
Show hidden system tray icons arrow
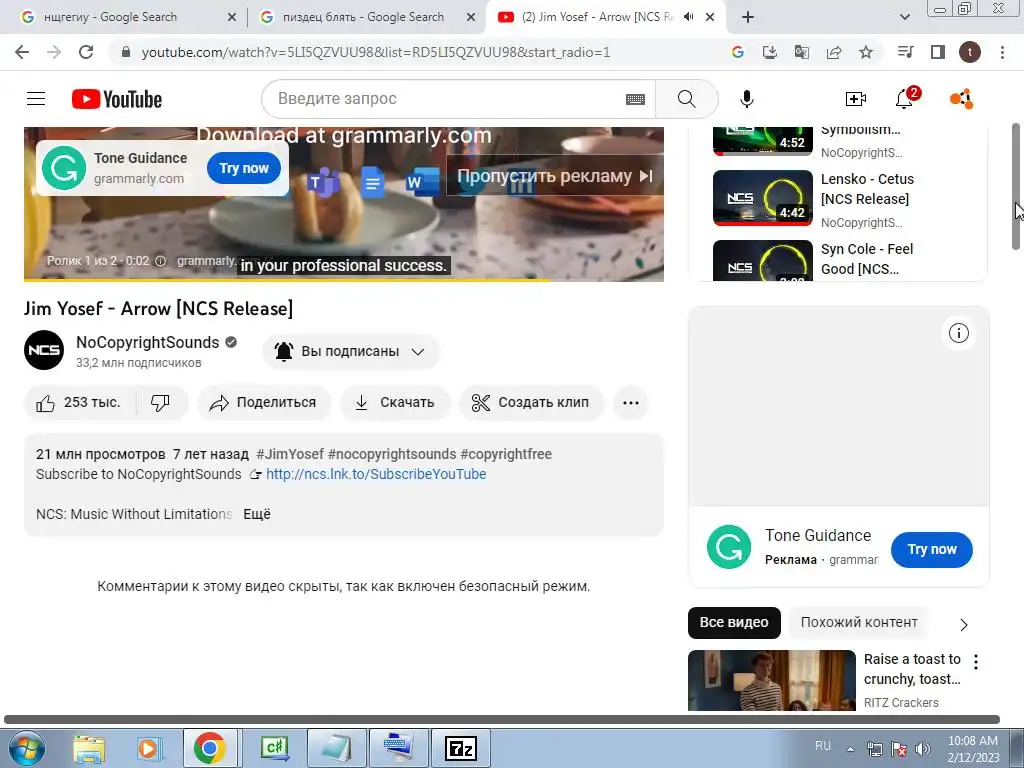(850, 749)
